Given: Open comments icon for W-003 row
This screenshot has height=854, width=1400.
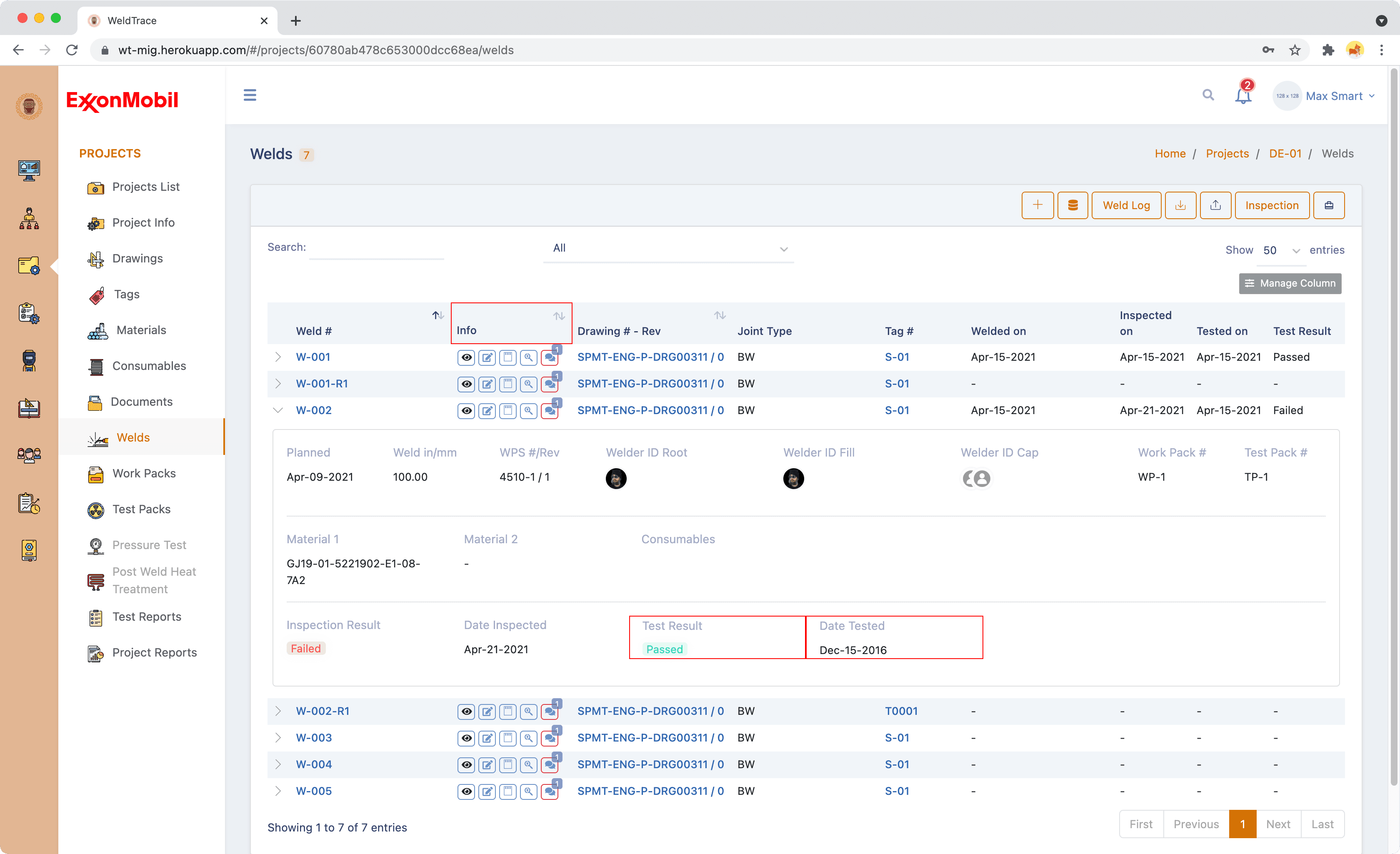Looking at the screenshot, I should point(550,738).
